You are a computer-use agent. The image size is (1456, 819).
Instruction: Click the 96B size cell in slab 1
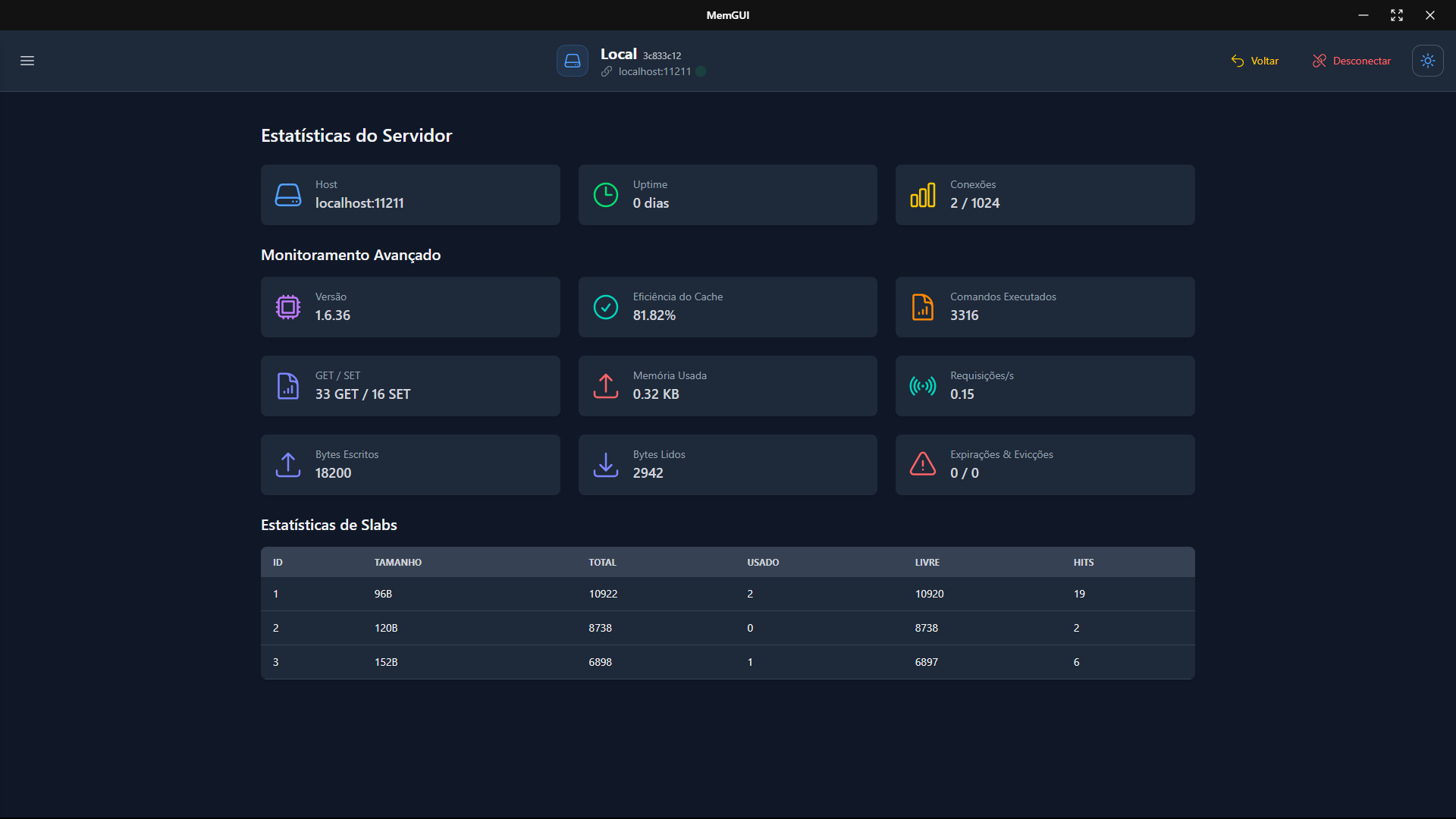[x=383, y=594]
